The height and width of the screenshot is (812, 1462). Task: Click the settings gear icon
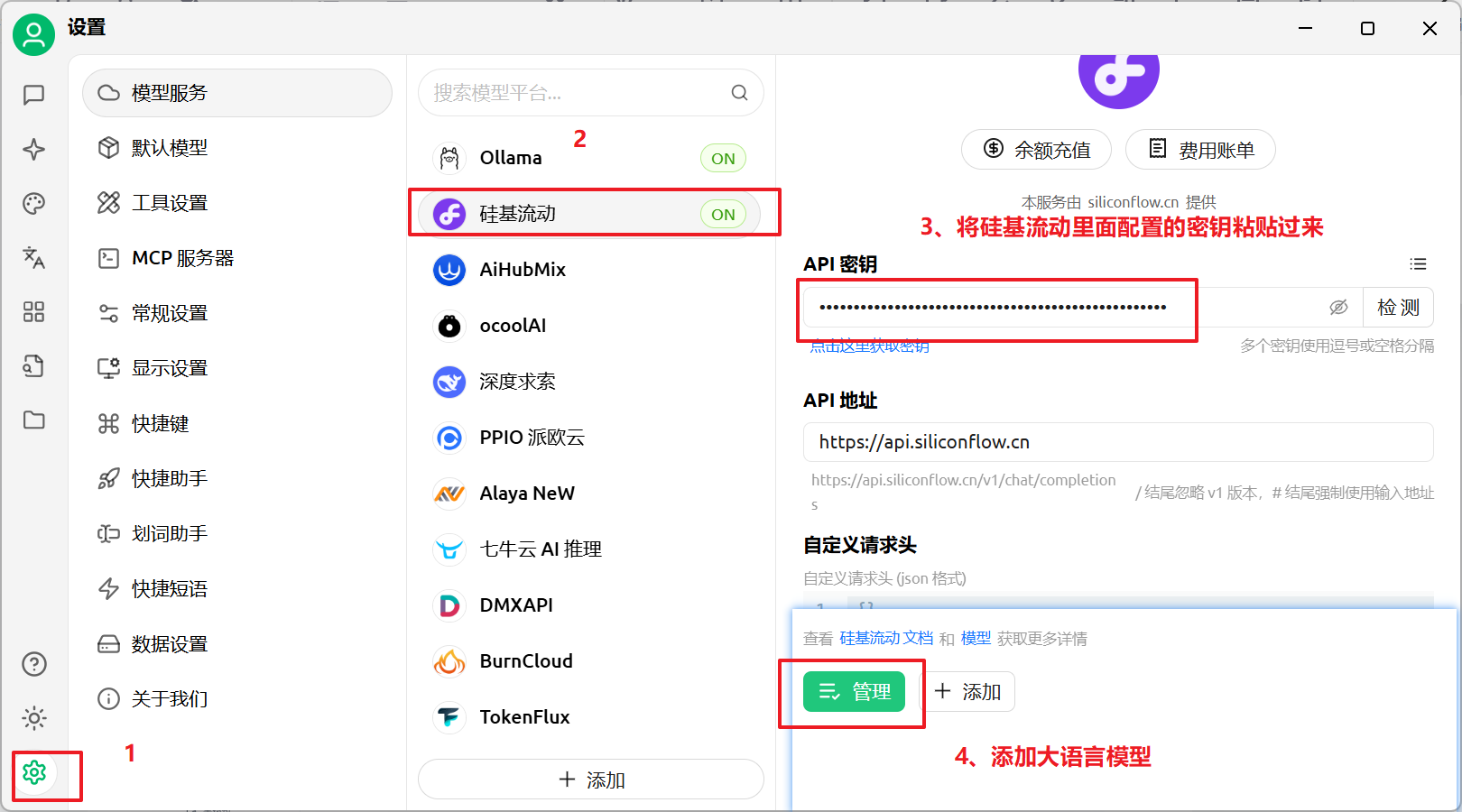pyautogui.click(x=34, y=772)
